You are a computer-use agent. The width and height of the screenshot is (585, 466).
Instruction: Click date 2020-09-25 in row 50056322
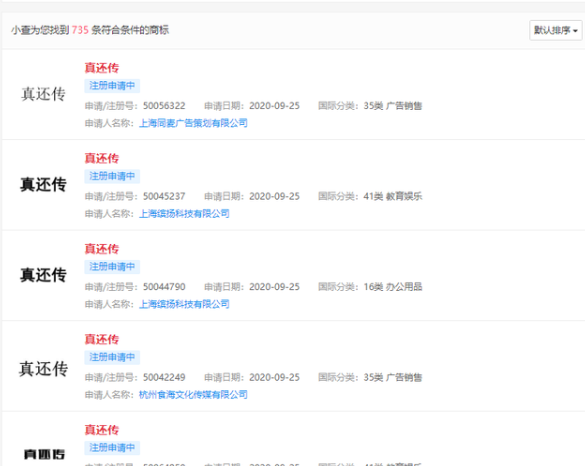(275, 106)
